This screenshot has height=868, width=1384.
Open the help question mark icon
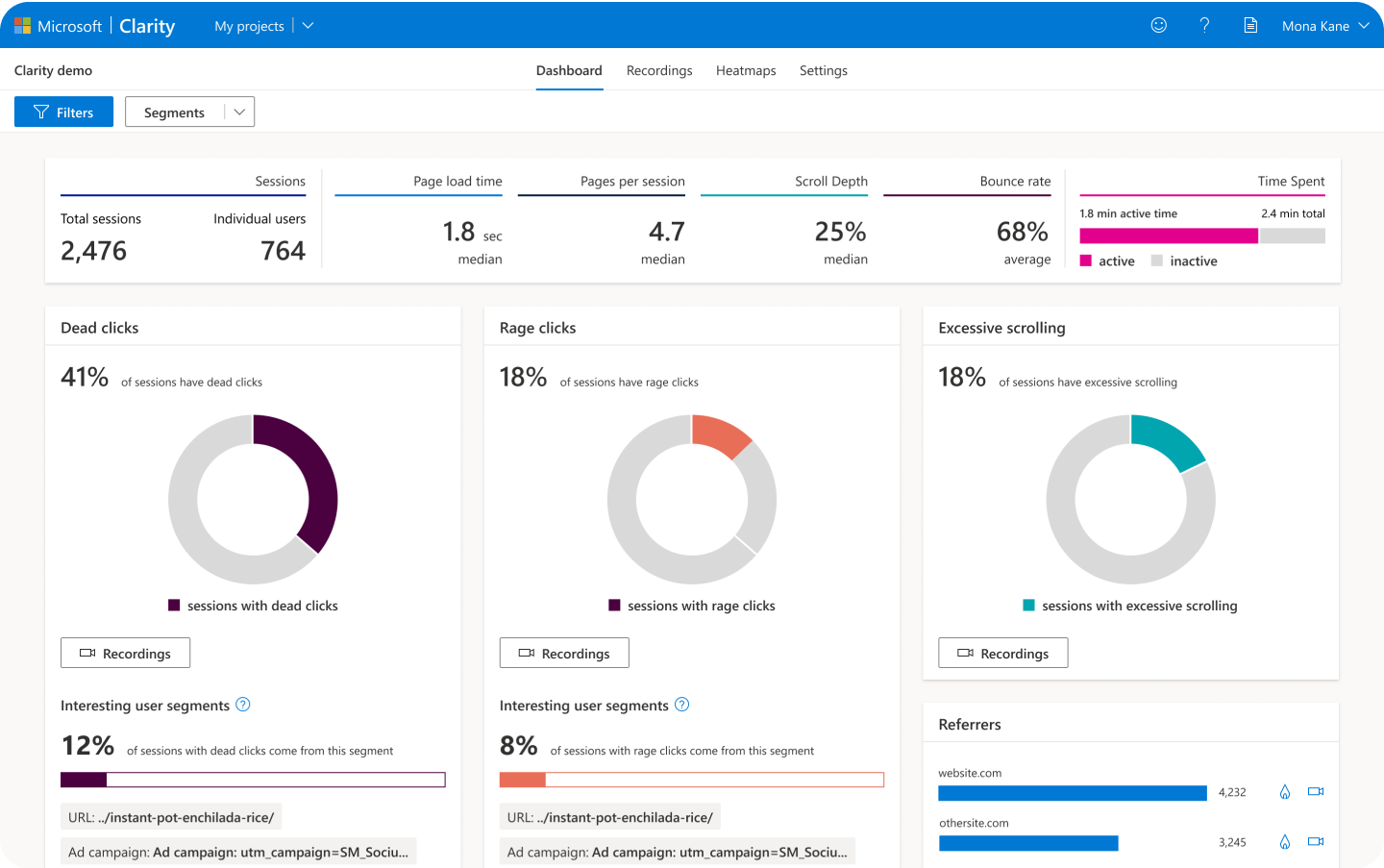(x=1204, y=25)
